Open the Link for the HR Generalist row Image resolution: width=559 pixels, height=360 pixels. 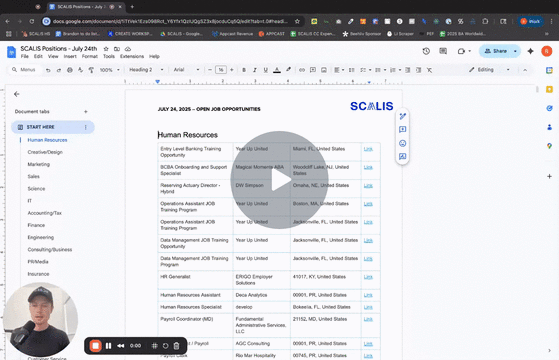pyautogui.click(x=368, y=277)
